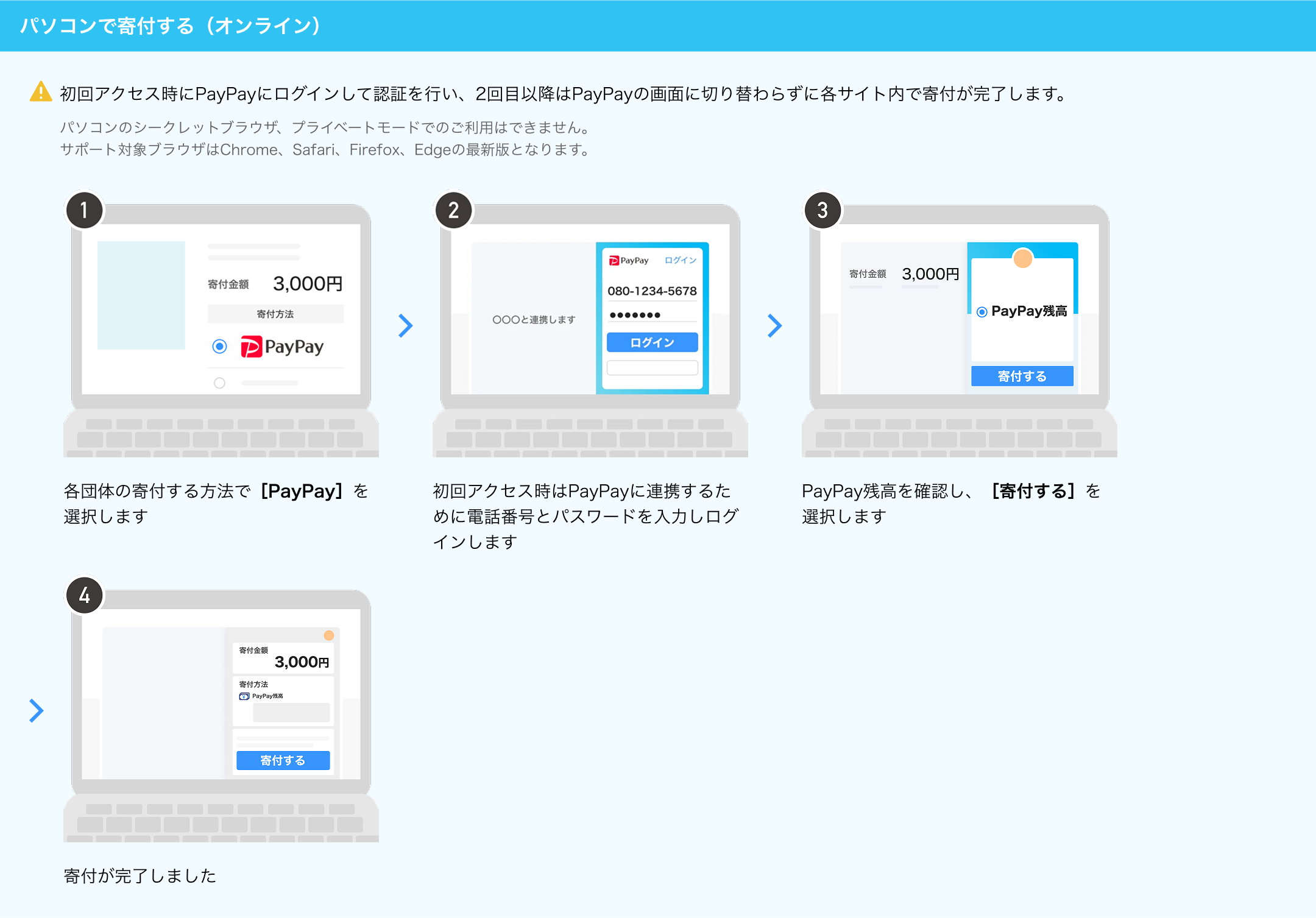Image resolution: width=1316 pixels, height=918 pixels.
Task: Click the パソコンで寄付する header title
Action: [170, 26]
